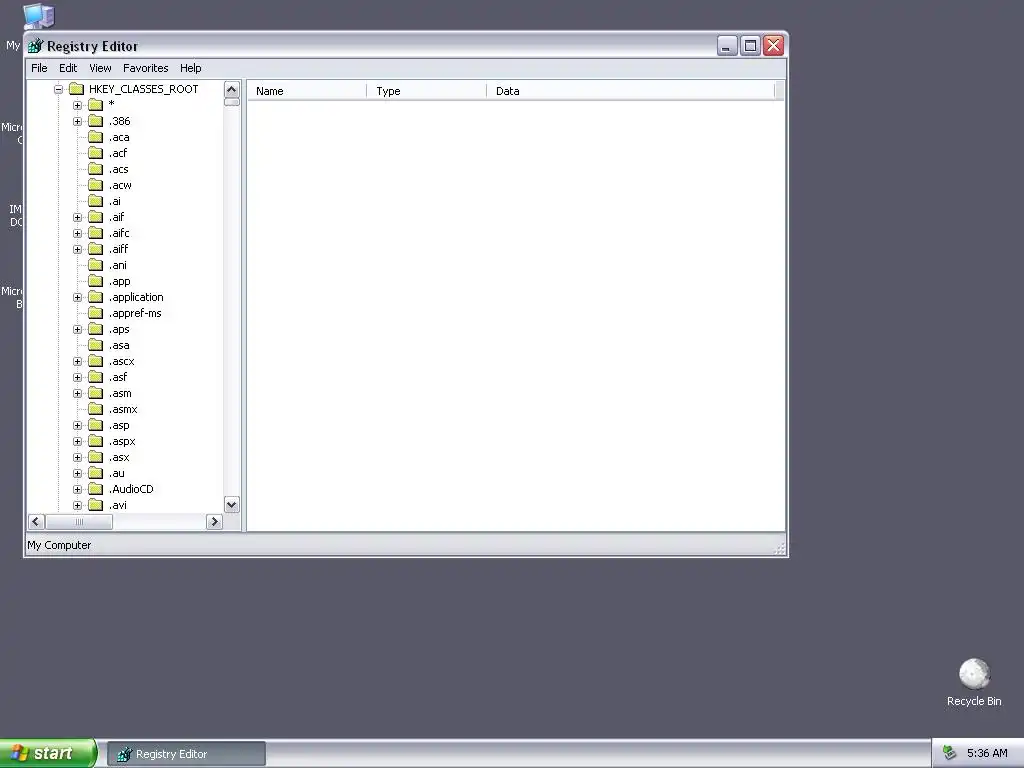The width and height of the screenshot is (1024, 768).
Task: Expand the .aifc key node
Action: pos(77,233)
